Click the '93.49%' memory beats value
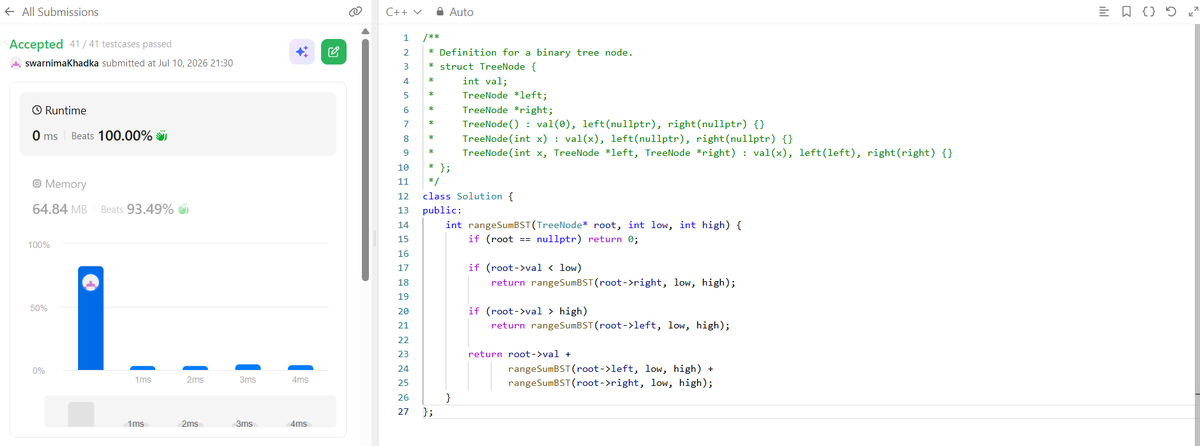Screen dimensions: 1200x446 coord(150,210)
